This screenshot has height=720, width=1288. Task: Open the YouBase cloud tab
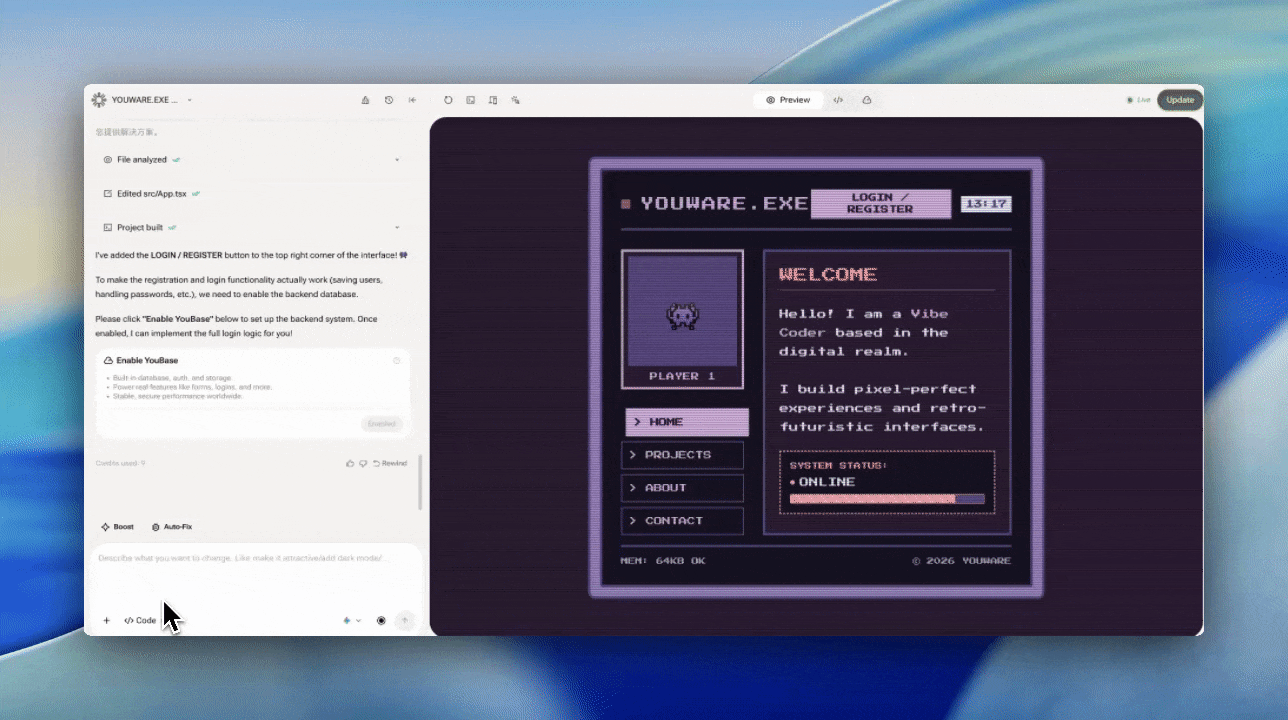click(867, 100)
